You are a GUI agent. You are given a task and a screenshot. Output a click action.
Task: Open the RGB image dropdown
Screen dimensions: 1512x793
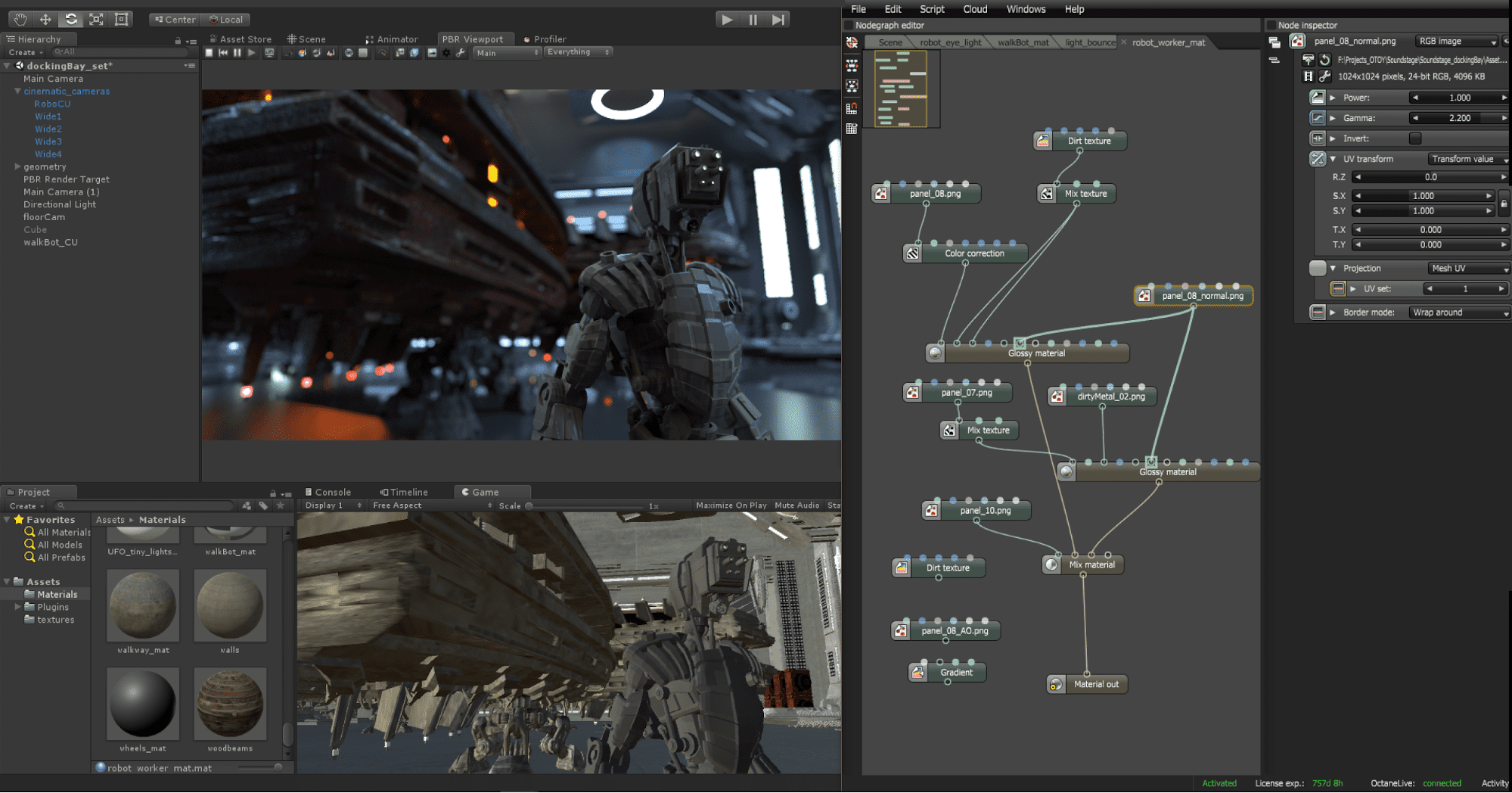[1456, 41]
